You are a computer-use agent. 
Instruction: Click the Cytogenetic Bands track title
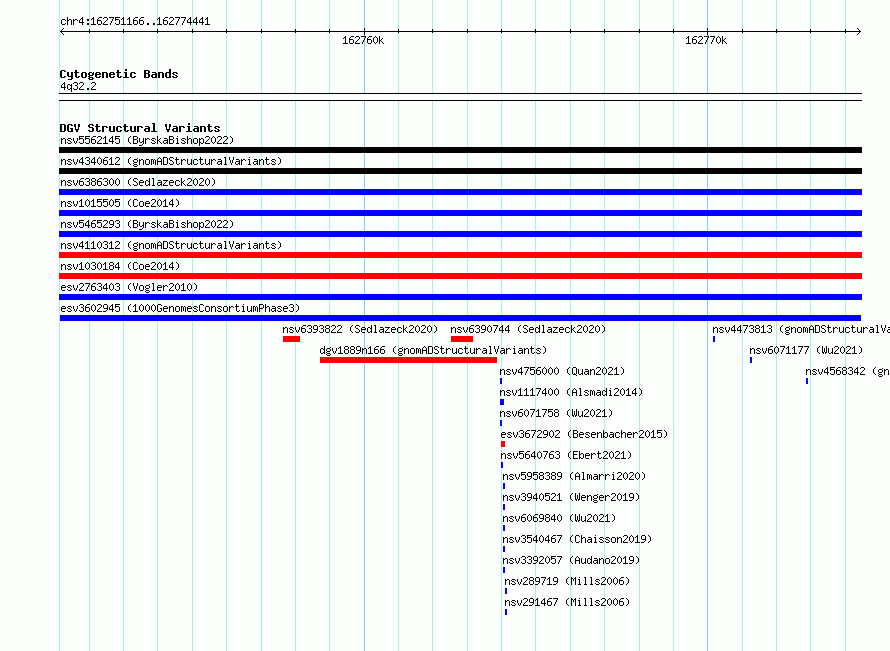[119, 74]
